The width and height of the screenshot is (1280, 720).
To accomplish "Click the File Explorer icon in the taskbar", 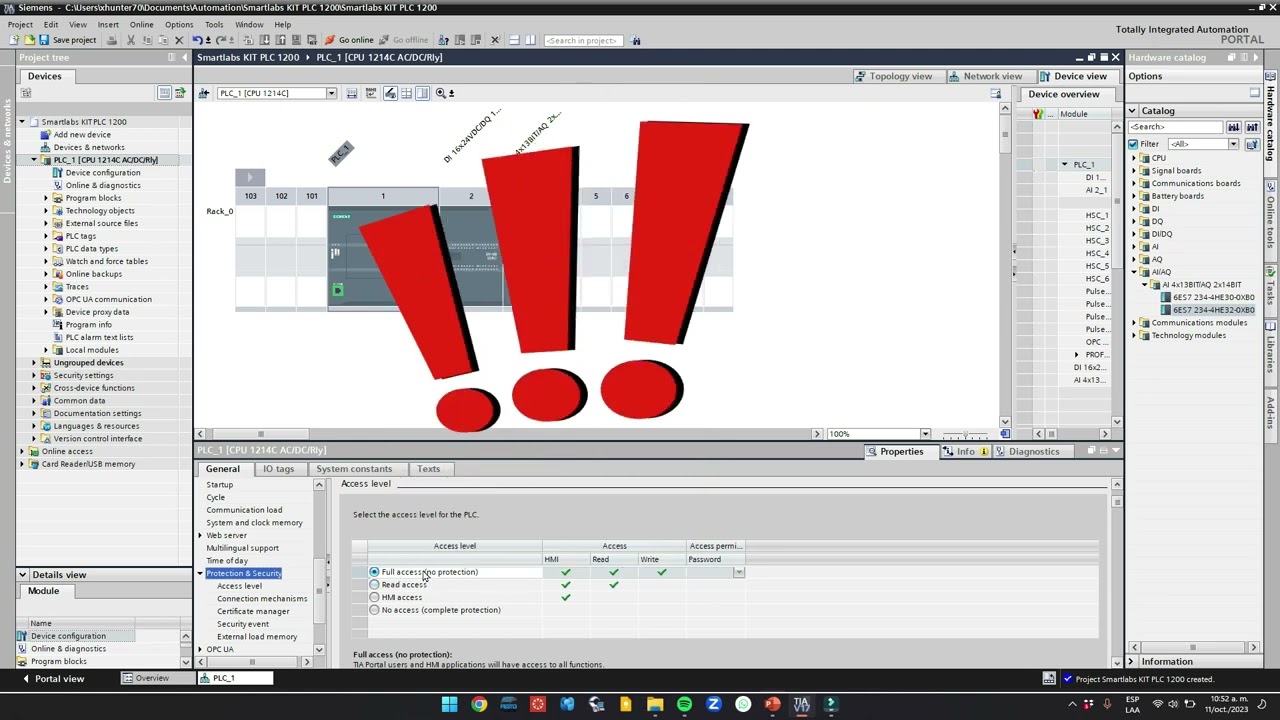I will pos(655,704).
